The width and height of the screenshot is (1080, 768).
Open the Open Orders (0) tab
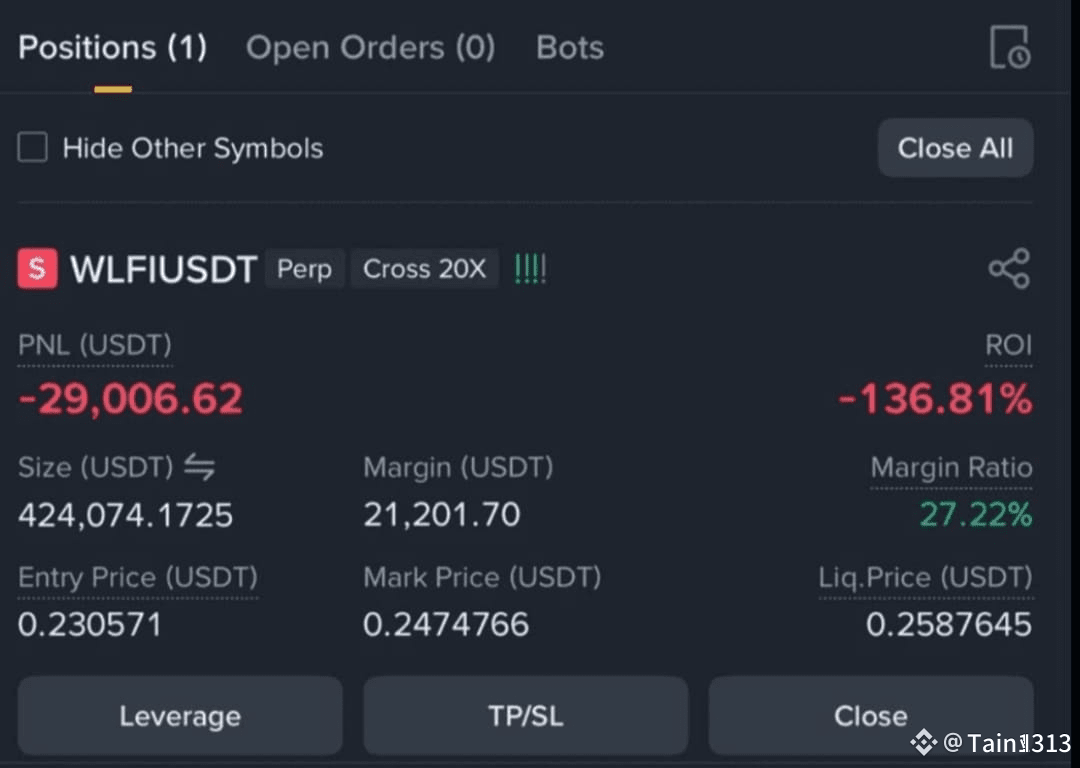point(371,48)
